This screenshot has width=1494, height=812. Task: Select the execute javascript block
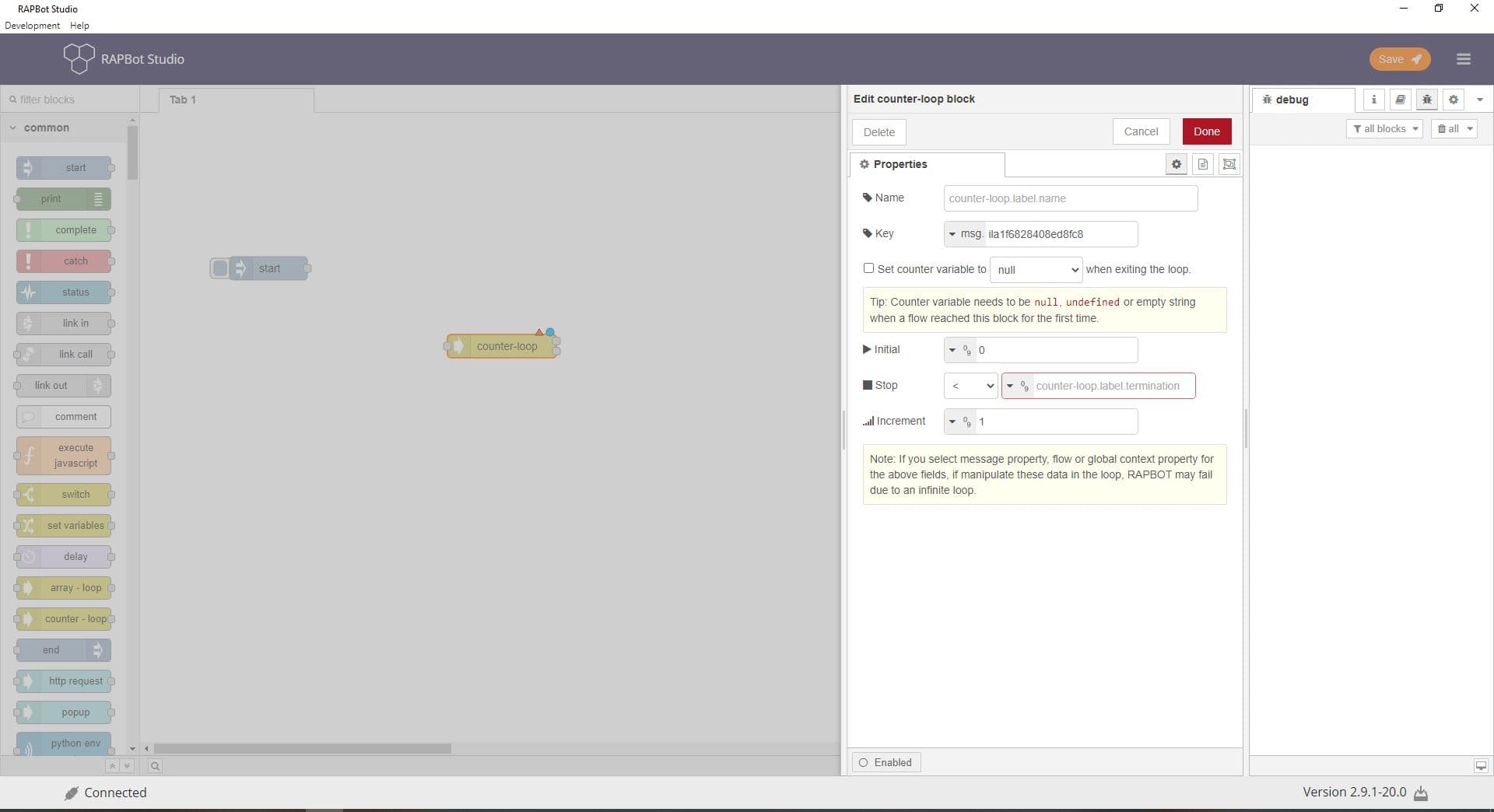(64, 456)
